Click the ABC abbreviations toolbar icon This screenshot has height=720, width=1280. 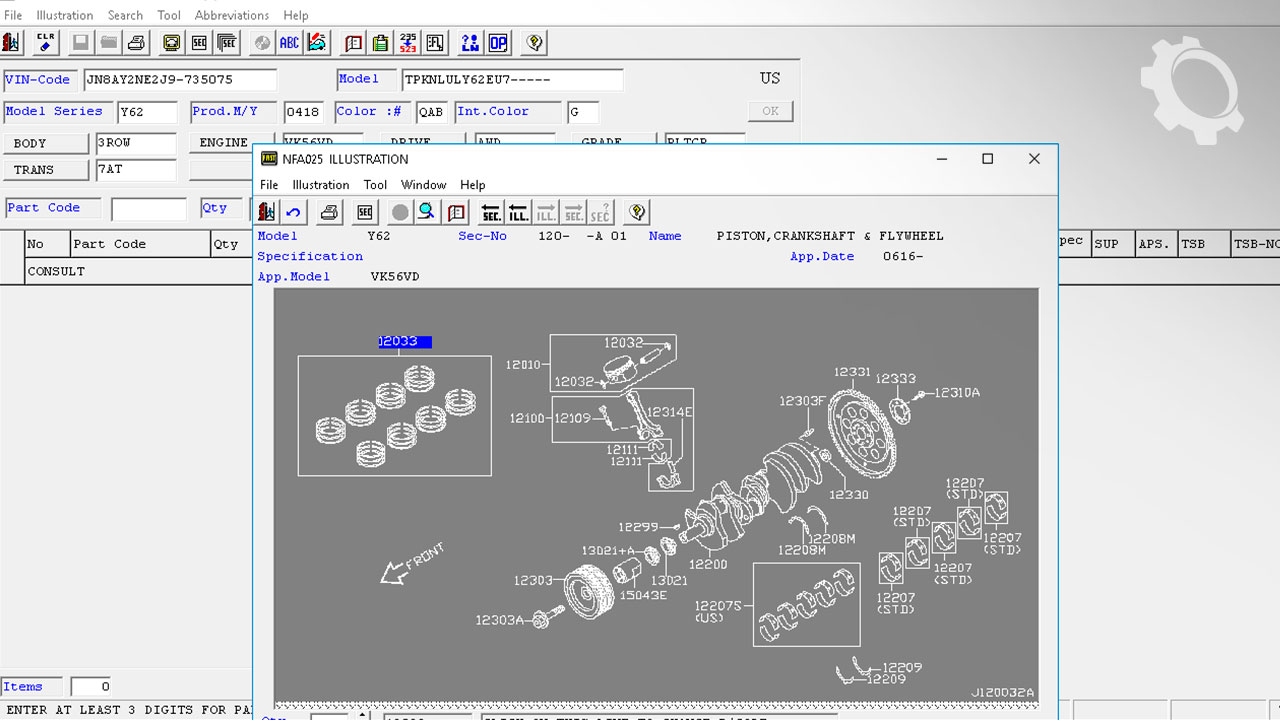click(289, 43)
